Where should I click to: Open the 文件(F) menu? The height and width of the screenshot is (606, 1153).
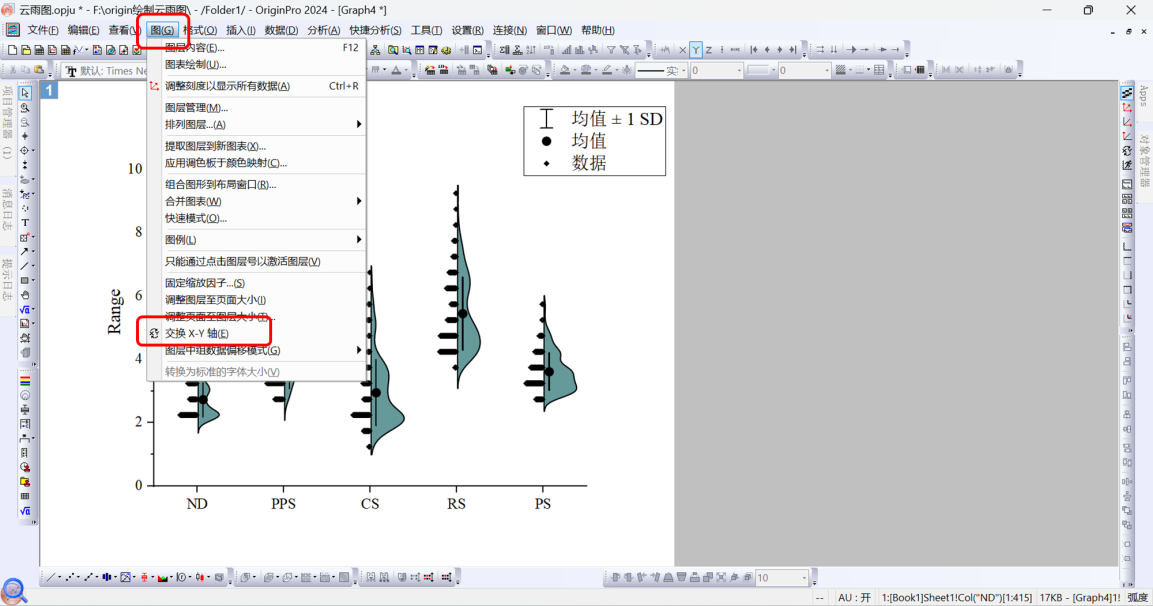[43, 30]
